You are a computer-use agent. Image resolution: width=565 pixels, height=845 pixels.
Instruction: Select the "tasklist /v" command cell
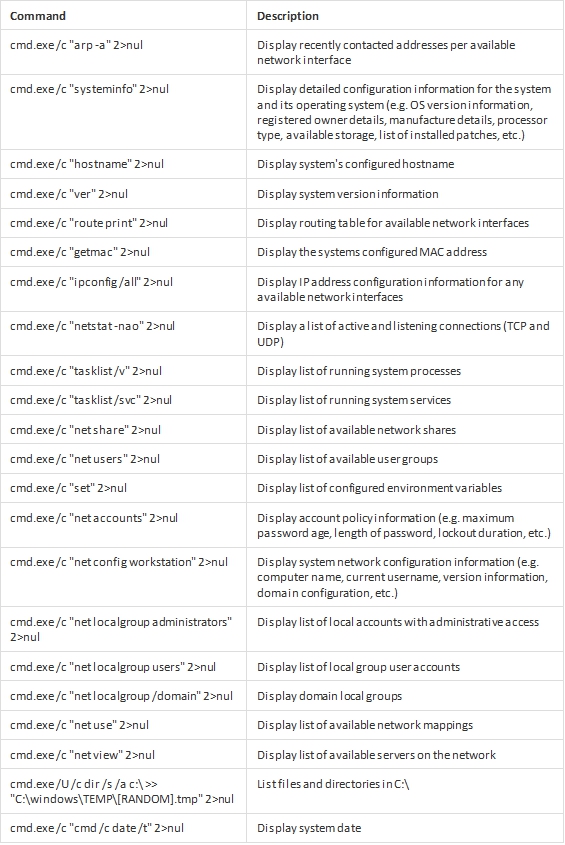(x=123, y=371)
